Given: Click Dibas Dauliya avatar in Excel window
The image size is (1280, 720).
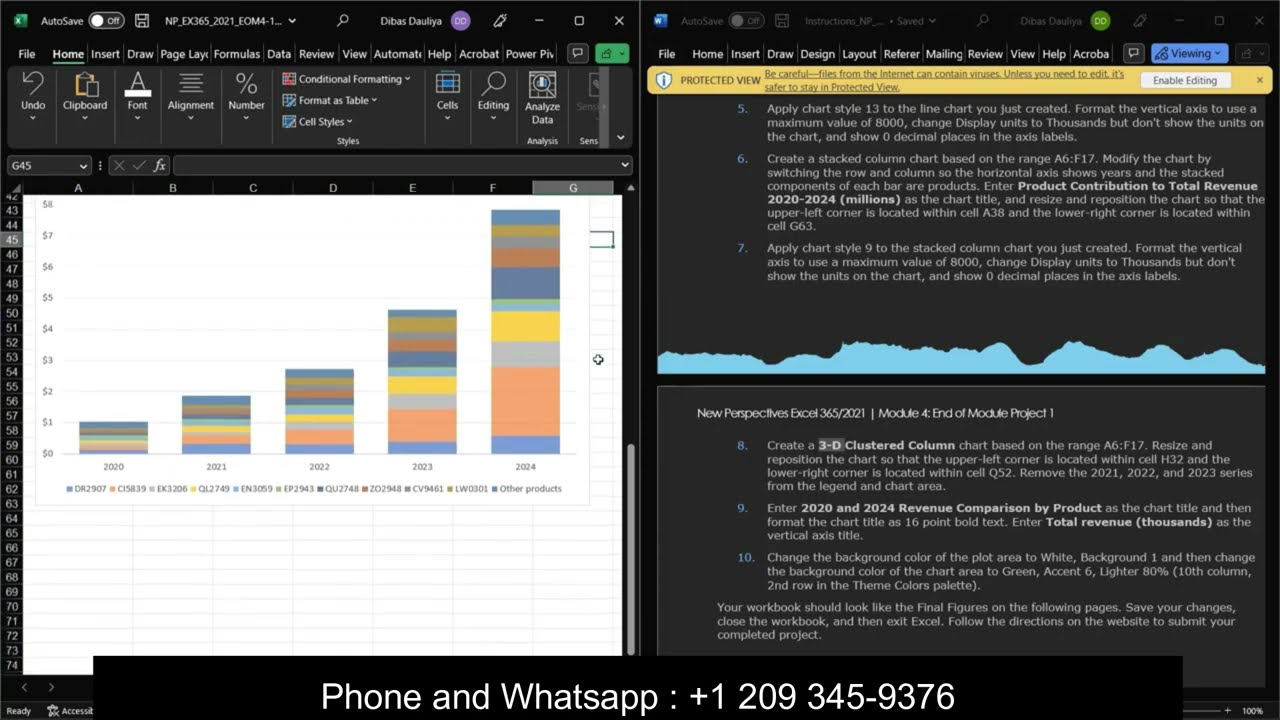Looking at the screenshot, I should pyautogui.click(x=460, y=20).
